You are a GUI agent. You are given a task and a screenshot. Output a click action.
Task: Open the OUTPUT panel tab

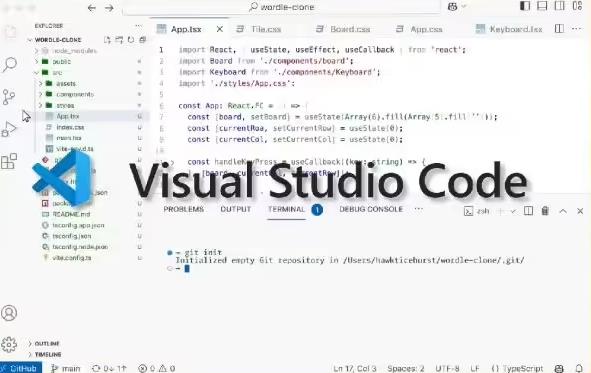[x=236, y=209]
